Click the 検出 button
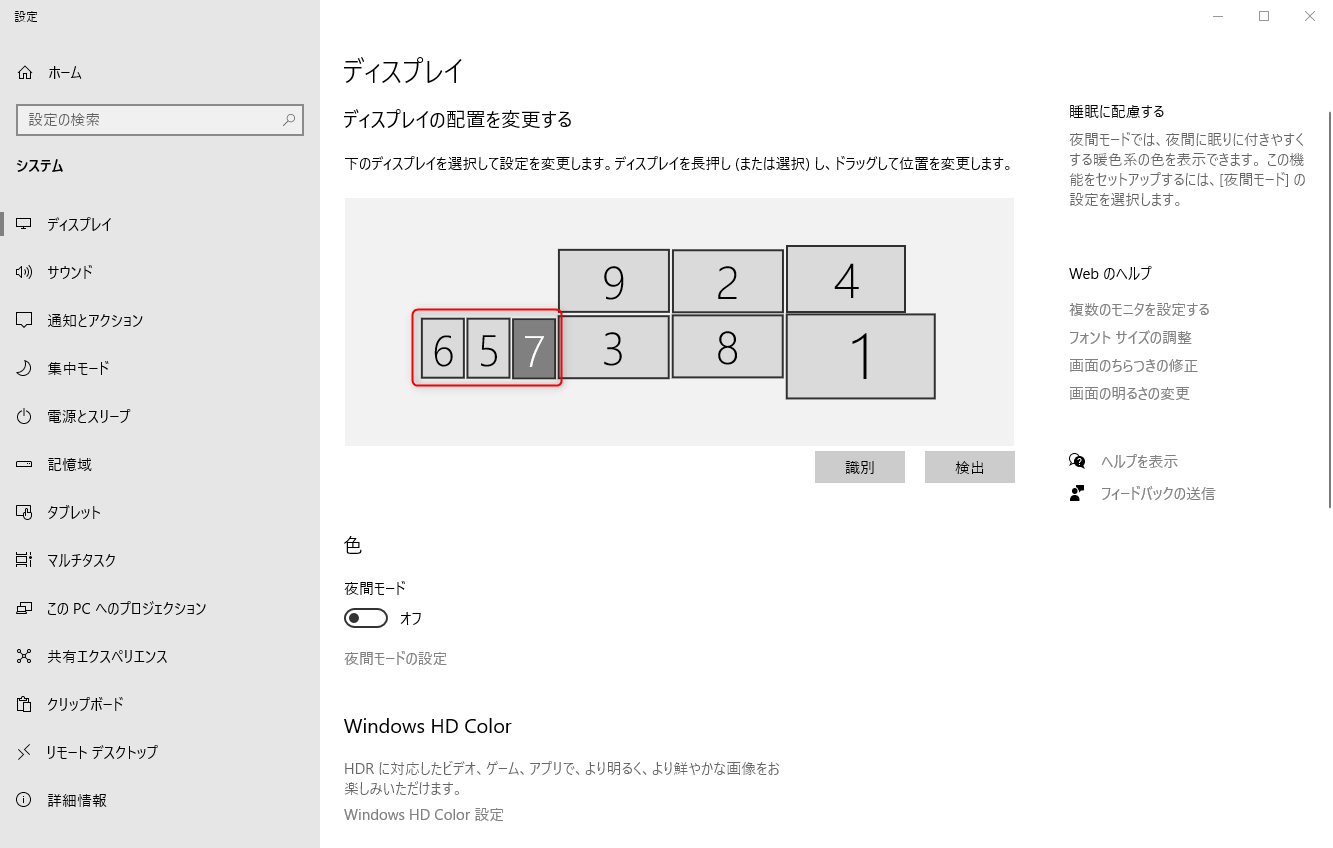Screen dimensions: 1333x848 [x=970, y=467]
